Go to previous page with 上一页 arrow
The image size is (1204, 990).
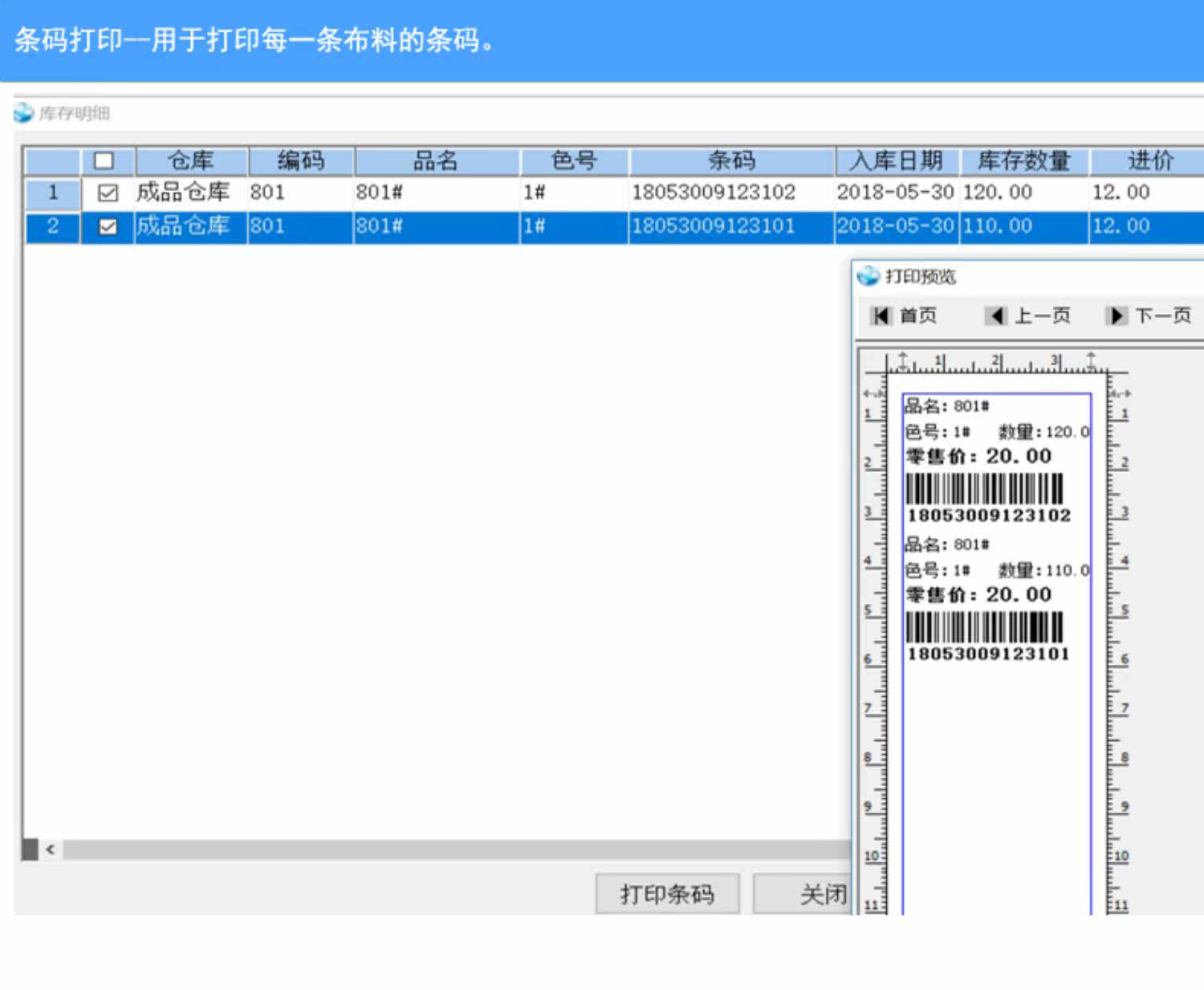pyautogui.click(x=996, y=316)
